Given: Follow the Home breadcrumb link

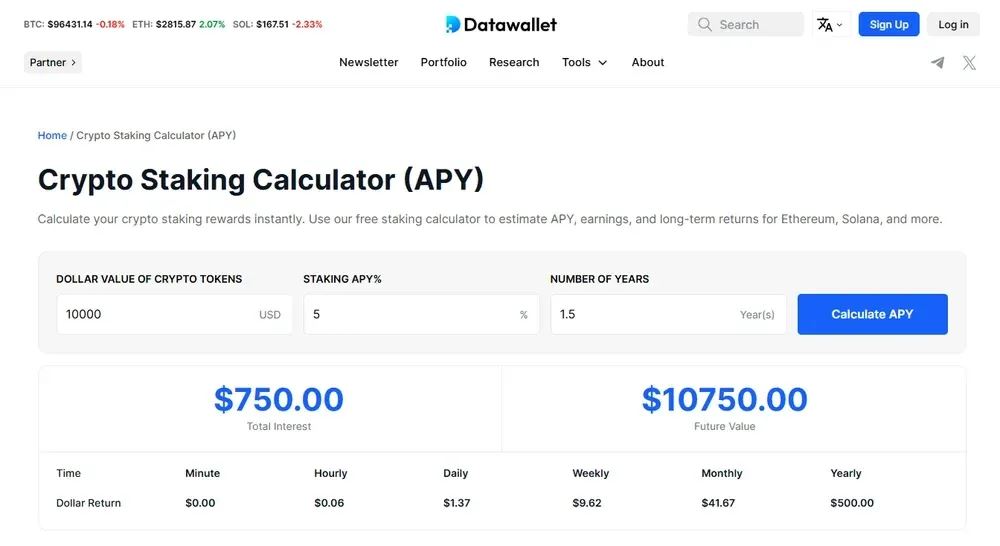Looking at the screenshot, I should [52, 135].
